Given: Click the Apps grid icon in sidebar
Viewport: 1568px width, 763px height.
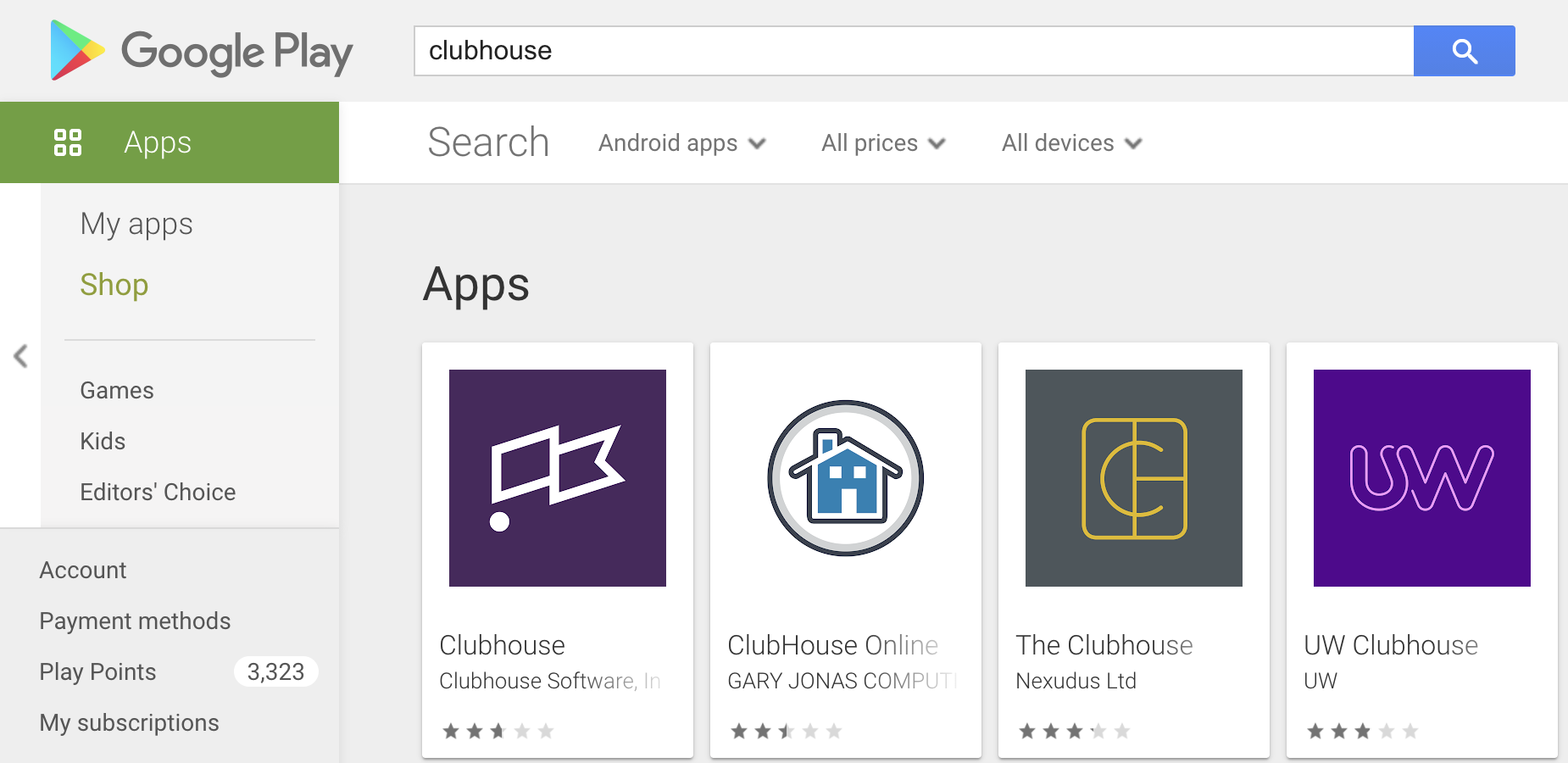Looking at the screenshot, I should tap(68, 142).
